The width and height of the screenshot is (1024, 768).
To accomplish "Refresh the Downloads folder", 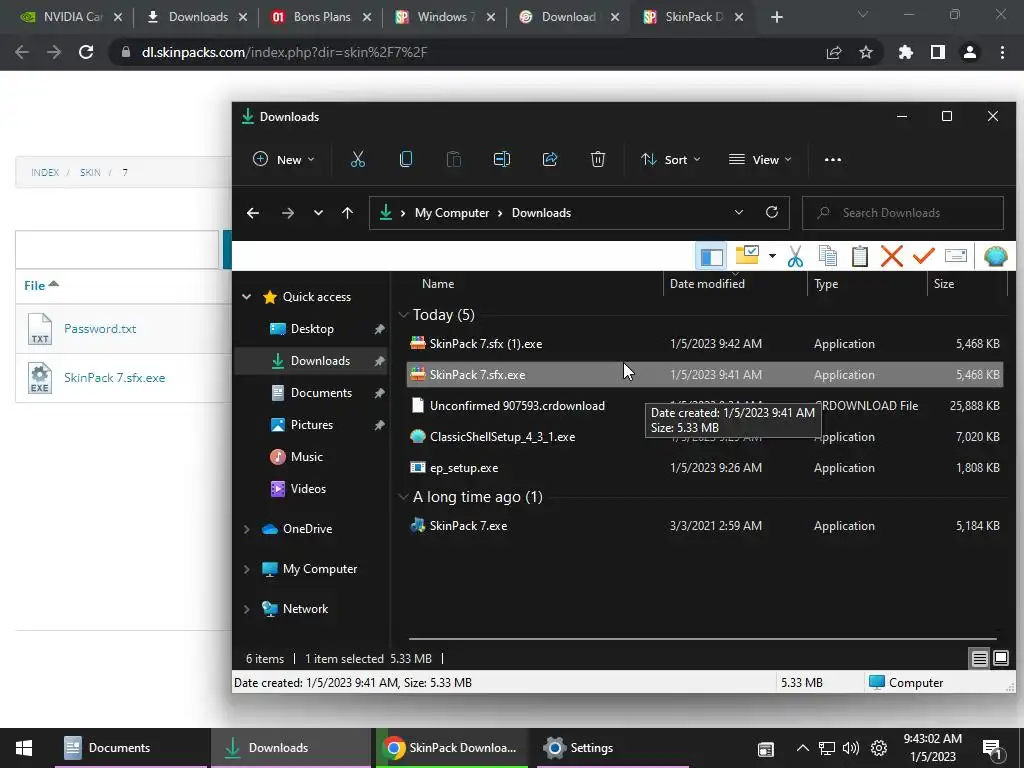I will pos(772,212).
